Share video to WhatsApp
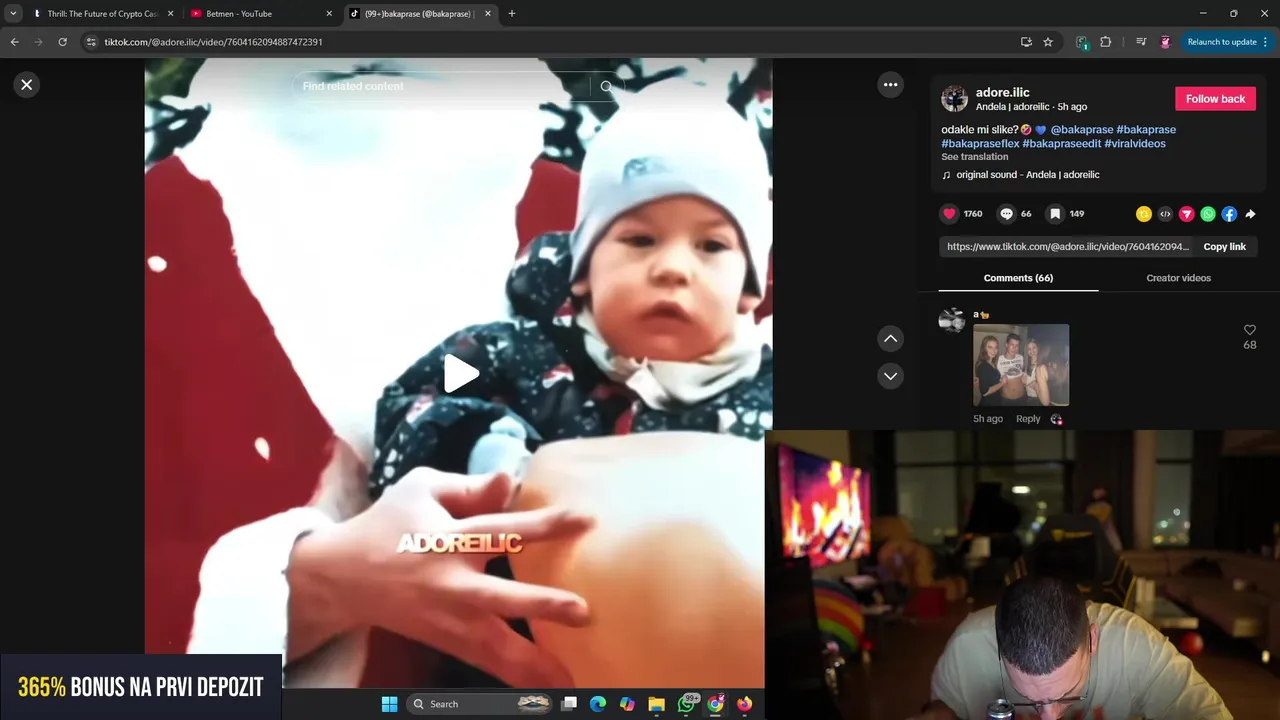Viewport: 1280px width, 720px height. pos(1208,214)
